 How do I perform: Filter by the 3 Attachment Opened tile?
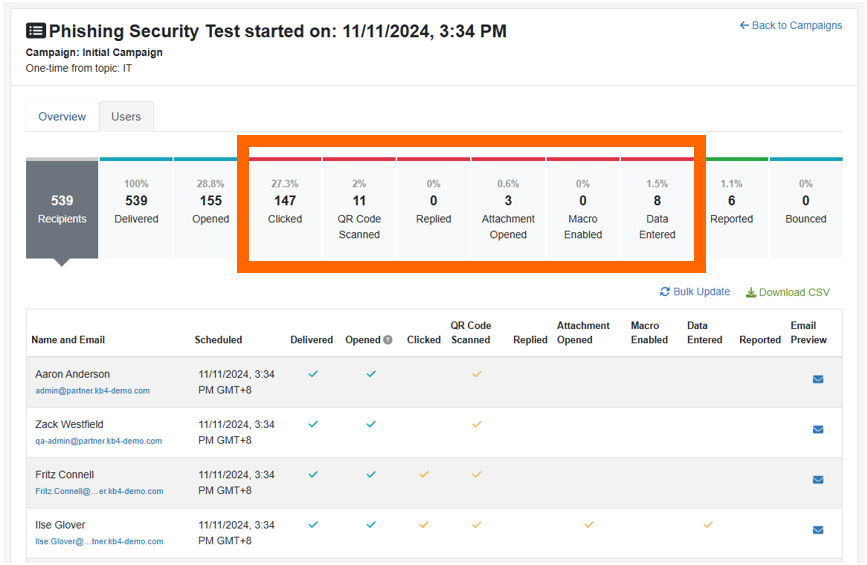pyautogui.click(x=508, y=208)
